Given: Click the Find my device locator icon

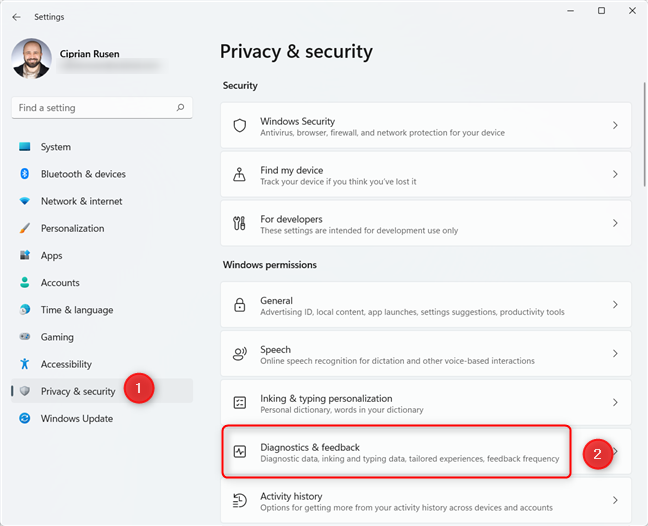Looking at the screenshot, I should pos(239,174).
